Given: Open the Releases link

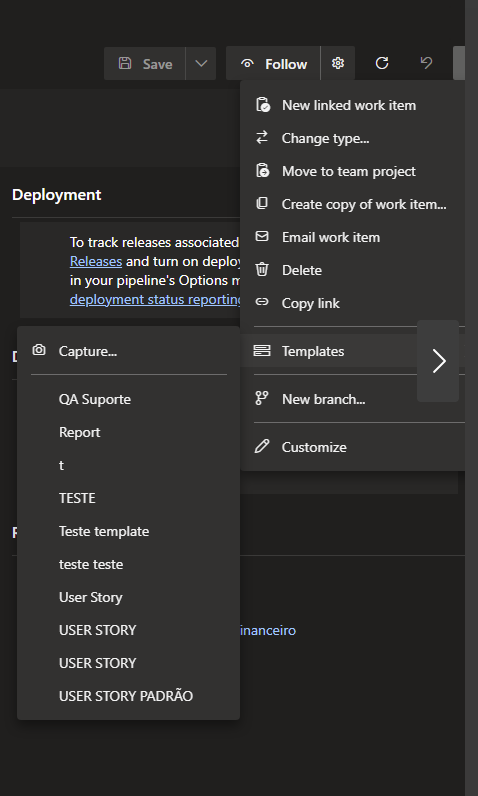Looking at the screenshot, I should point(96,261).
